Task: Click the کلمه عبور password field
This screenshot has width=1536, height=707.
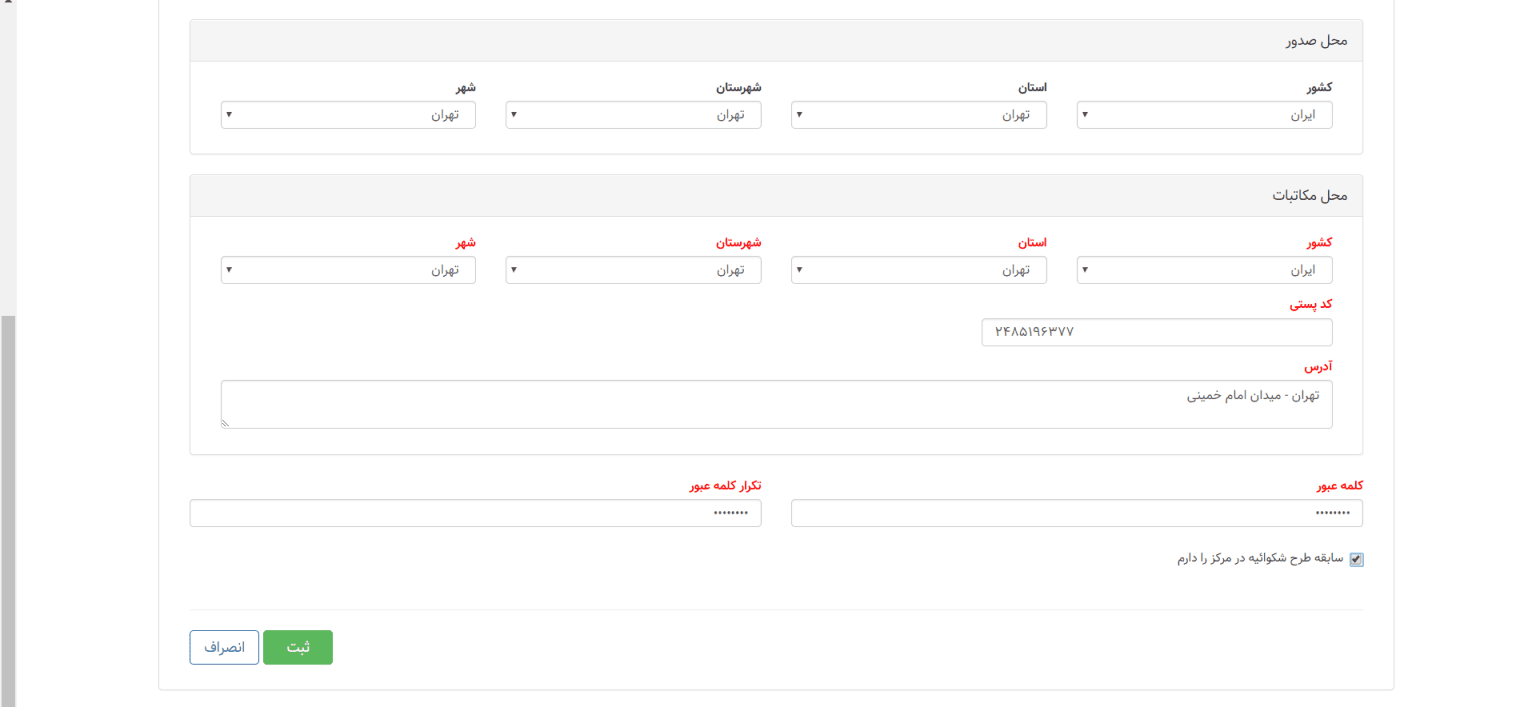Action: pos(1076,513)
